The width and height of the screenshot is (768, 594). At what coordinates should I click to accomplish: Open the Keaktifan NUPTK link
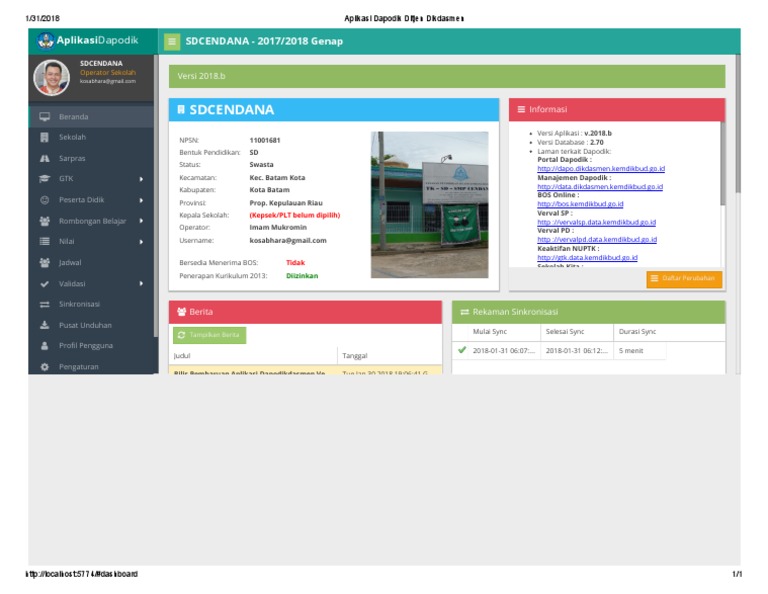pyautogui.click(x=587, y=258)
